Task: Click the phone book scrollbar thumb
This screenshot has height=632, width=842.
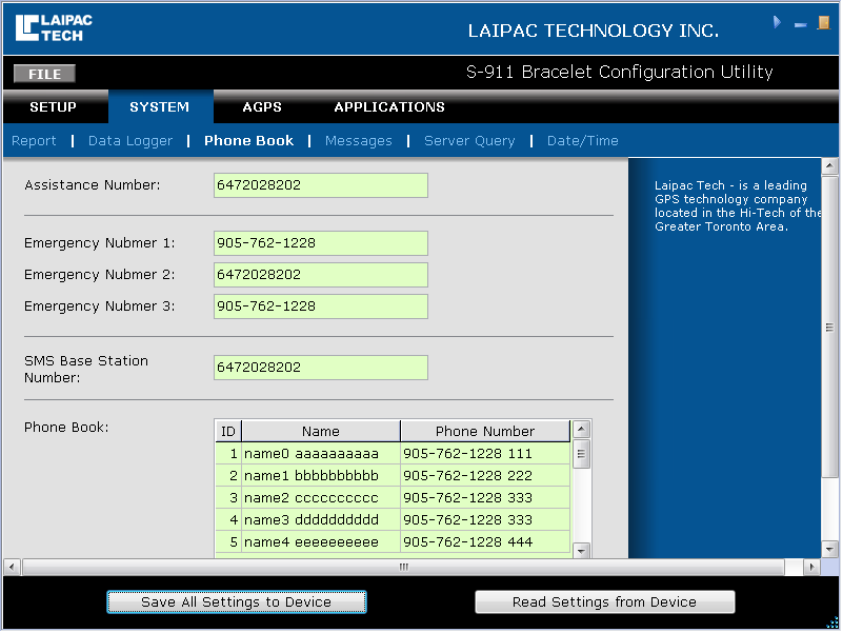Action: [x=581, y=454]
